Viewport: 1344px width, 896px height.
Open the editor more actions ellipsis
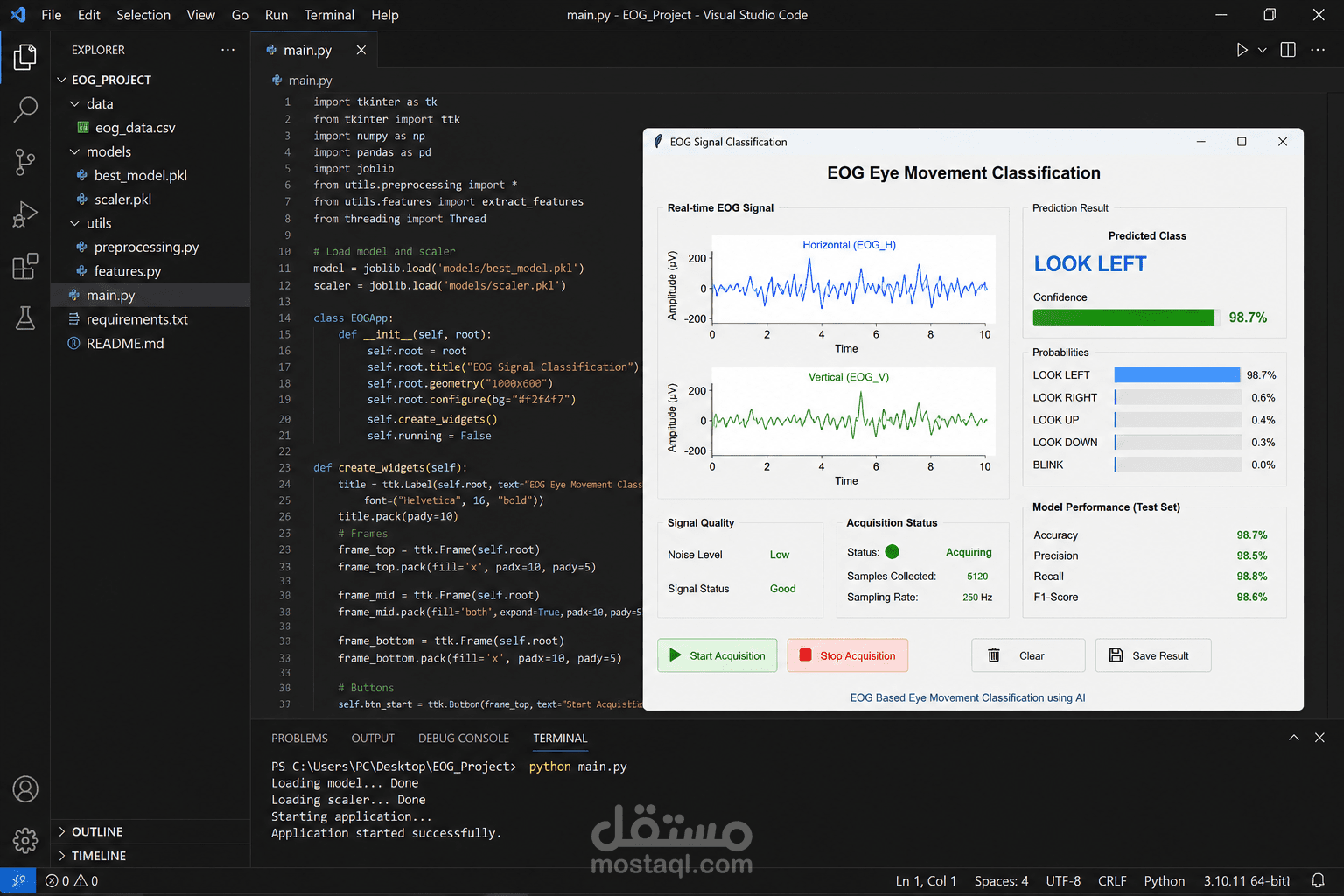pyautogui.click(x=1318, y=50)
